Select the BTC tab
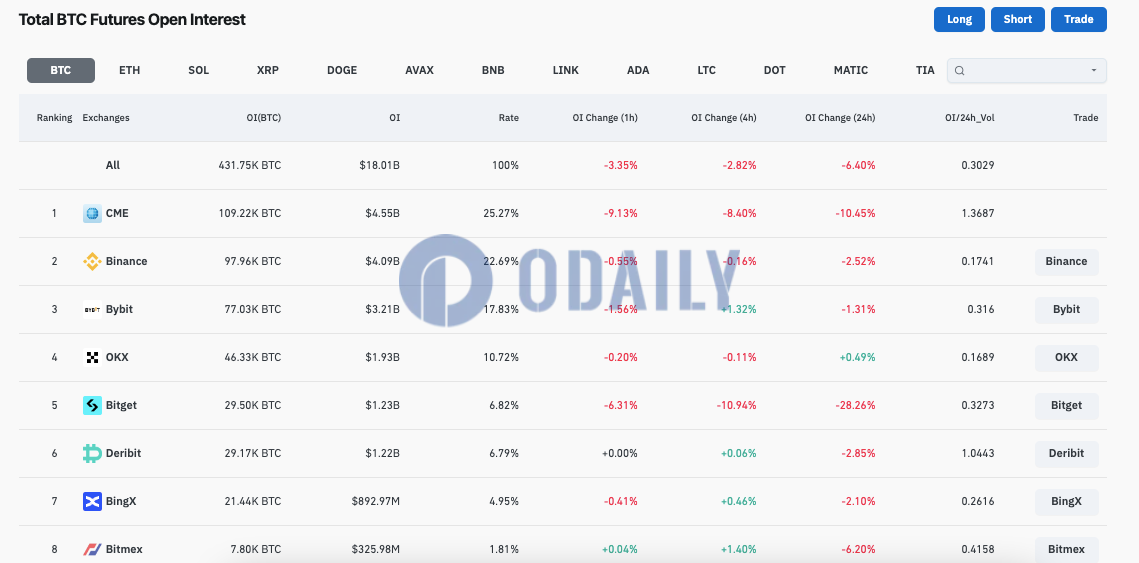The image size is (1139, 563). click(61, 70)
